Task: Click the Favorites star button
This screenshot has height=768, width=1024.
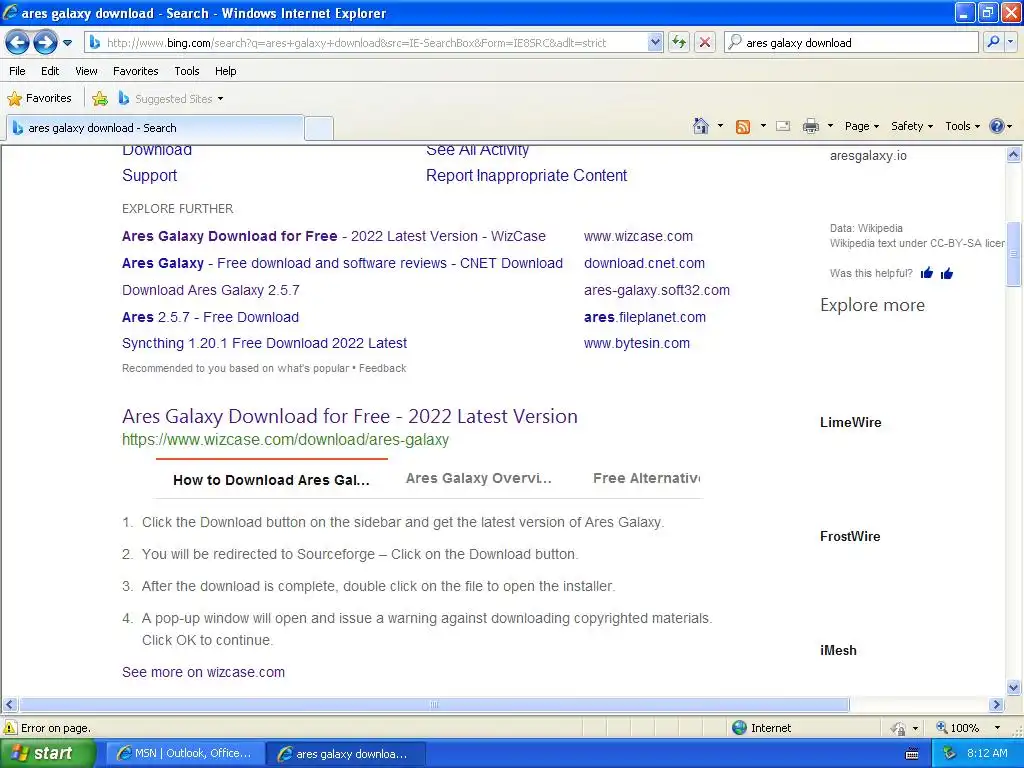Action: click(x=39, y=98)
